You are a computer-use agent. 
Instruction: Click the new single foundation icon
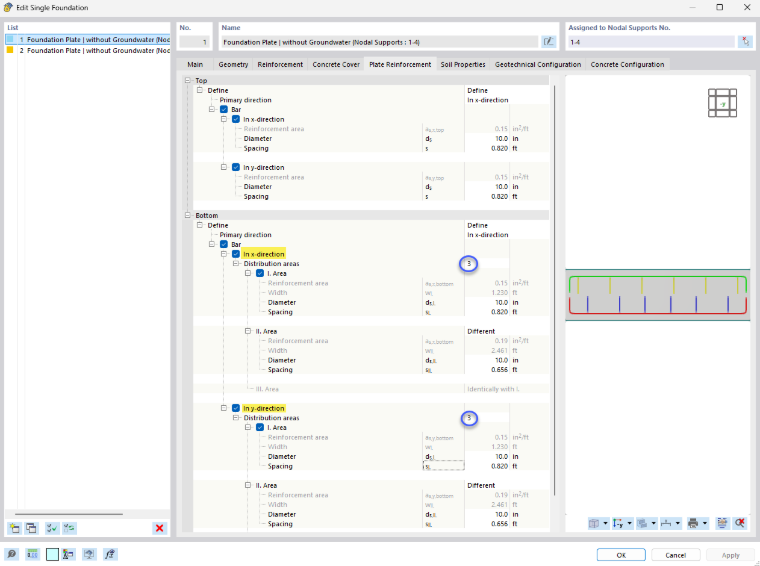coord(15,528)
